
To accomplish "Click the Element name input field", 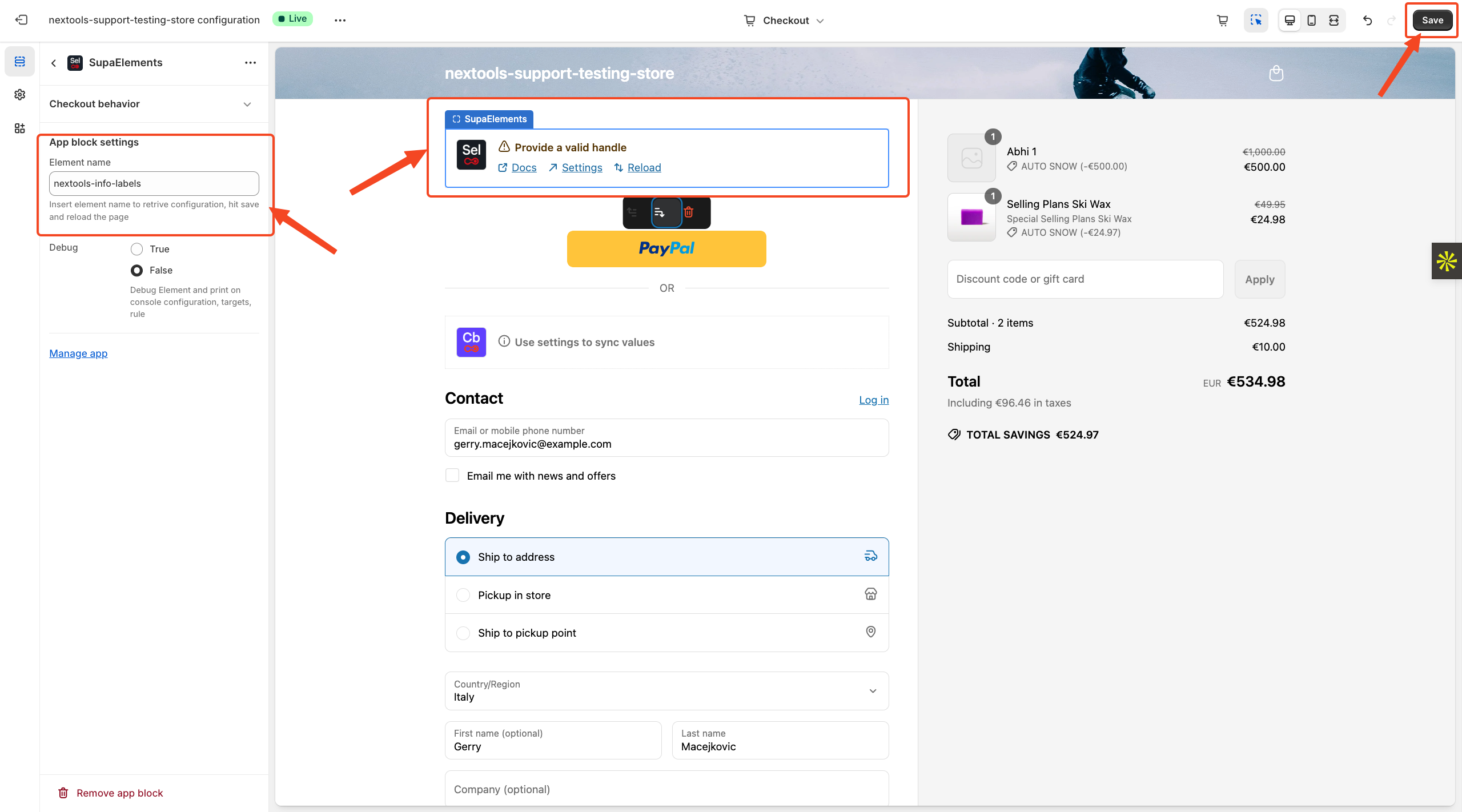I will click(x=154, y=183).
